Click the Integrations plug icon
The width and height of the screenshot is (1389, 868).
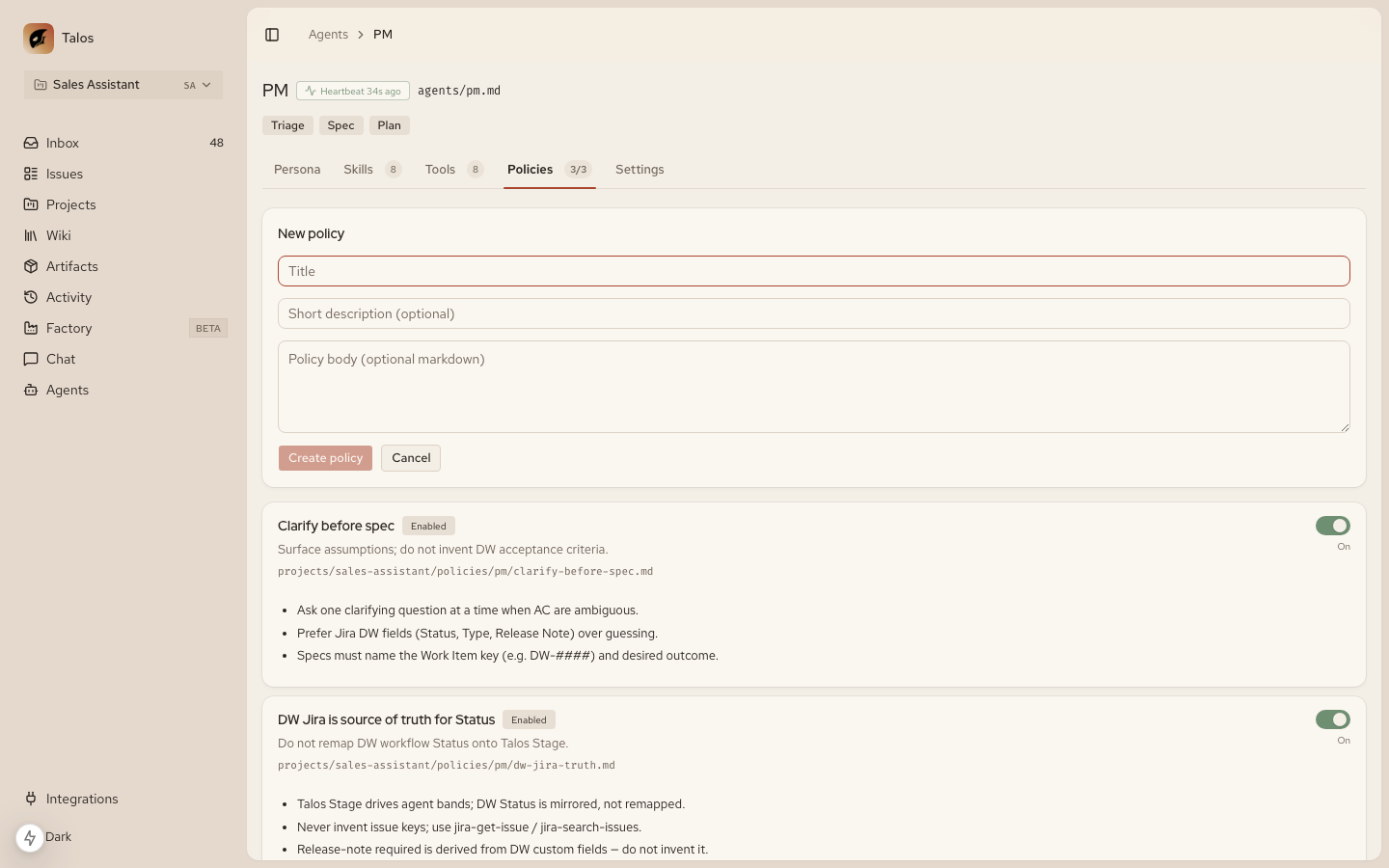pos(31,799)
